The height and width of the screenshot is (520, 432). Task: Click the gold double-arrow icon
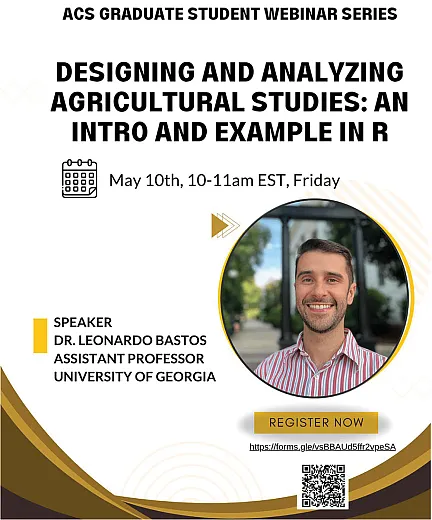click(x=225, y=225)
